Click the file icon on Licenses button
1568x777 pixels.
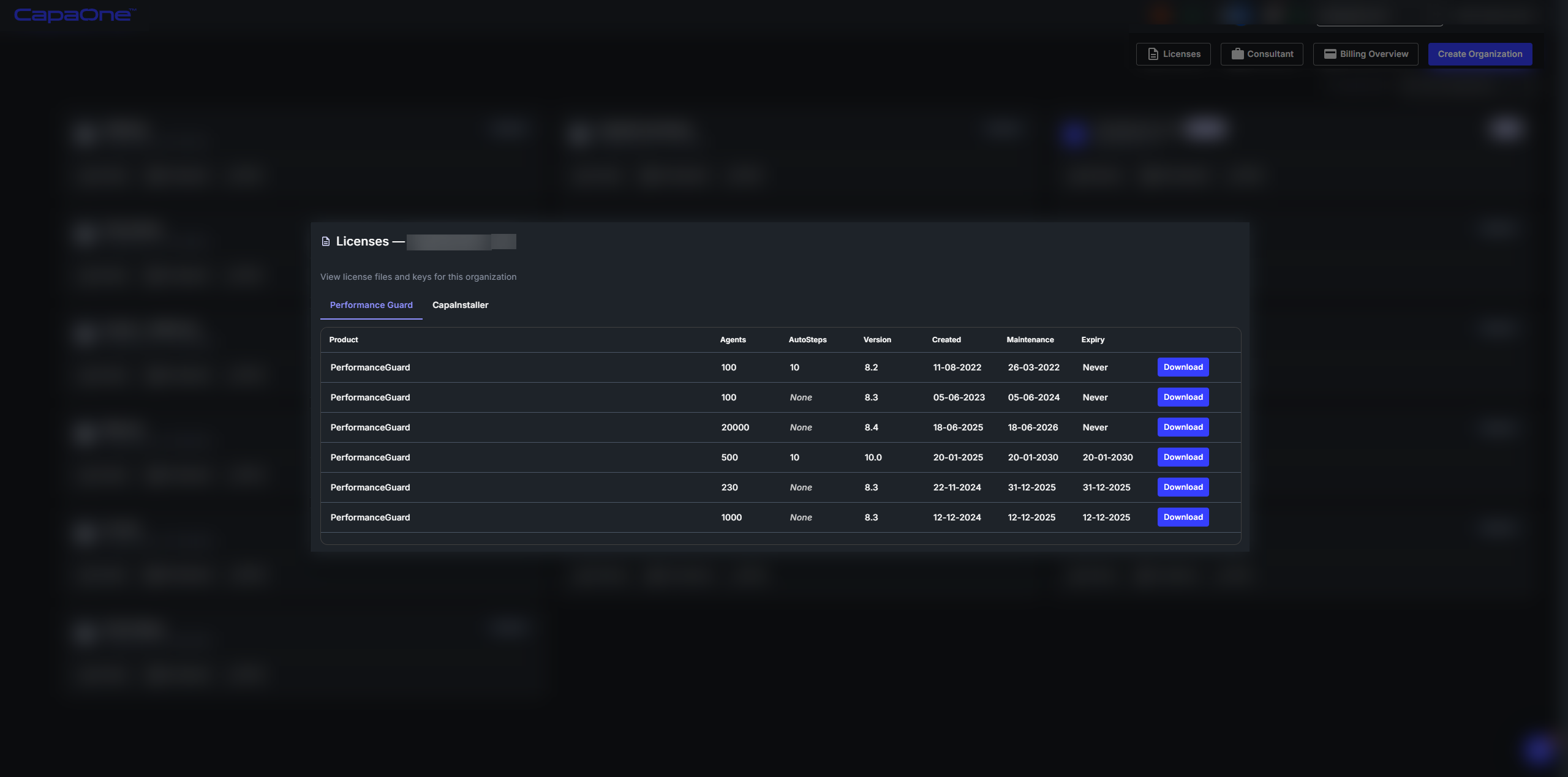coord(1153,54)
